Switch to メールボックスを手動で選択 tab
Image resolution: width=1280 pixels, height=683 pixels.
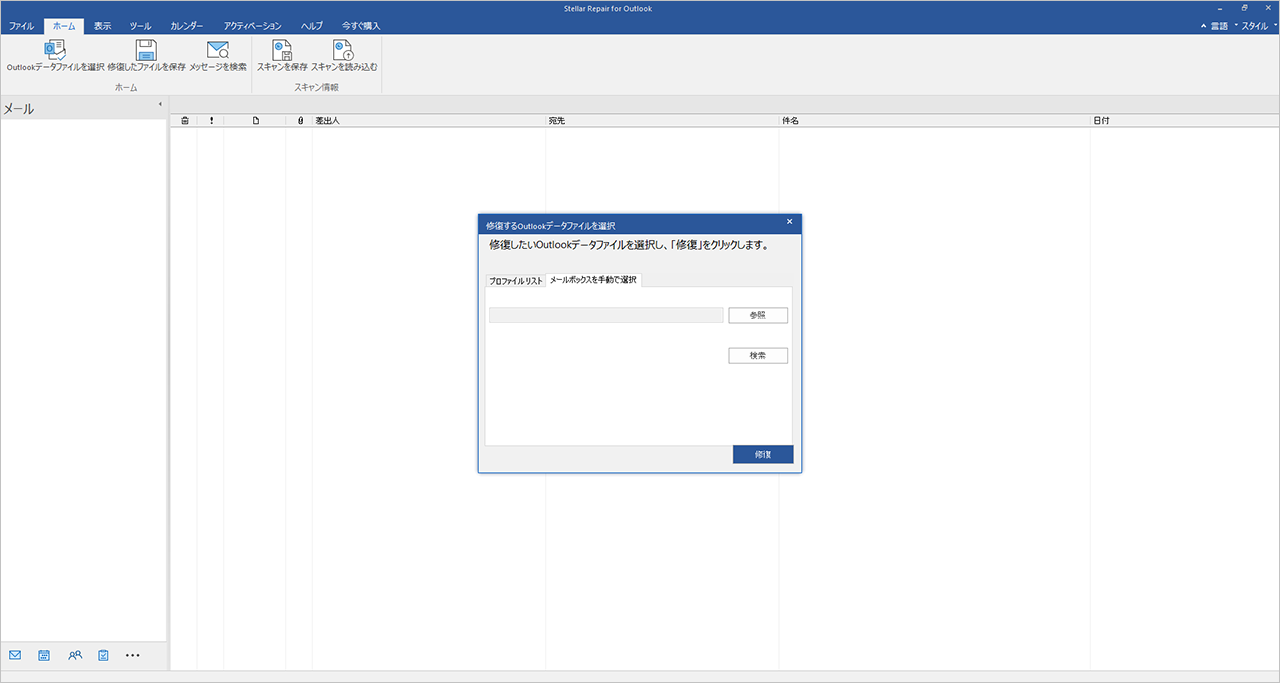(593, 280)
